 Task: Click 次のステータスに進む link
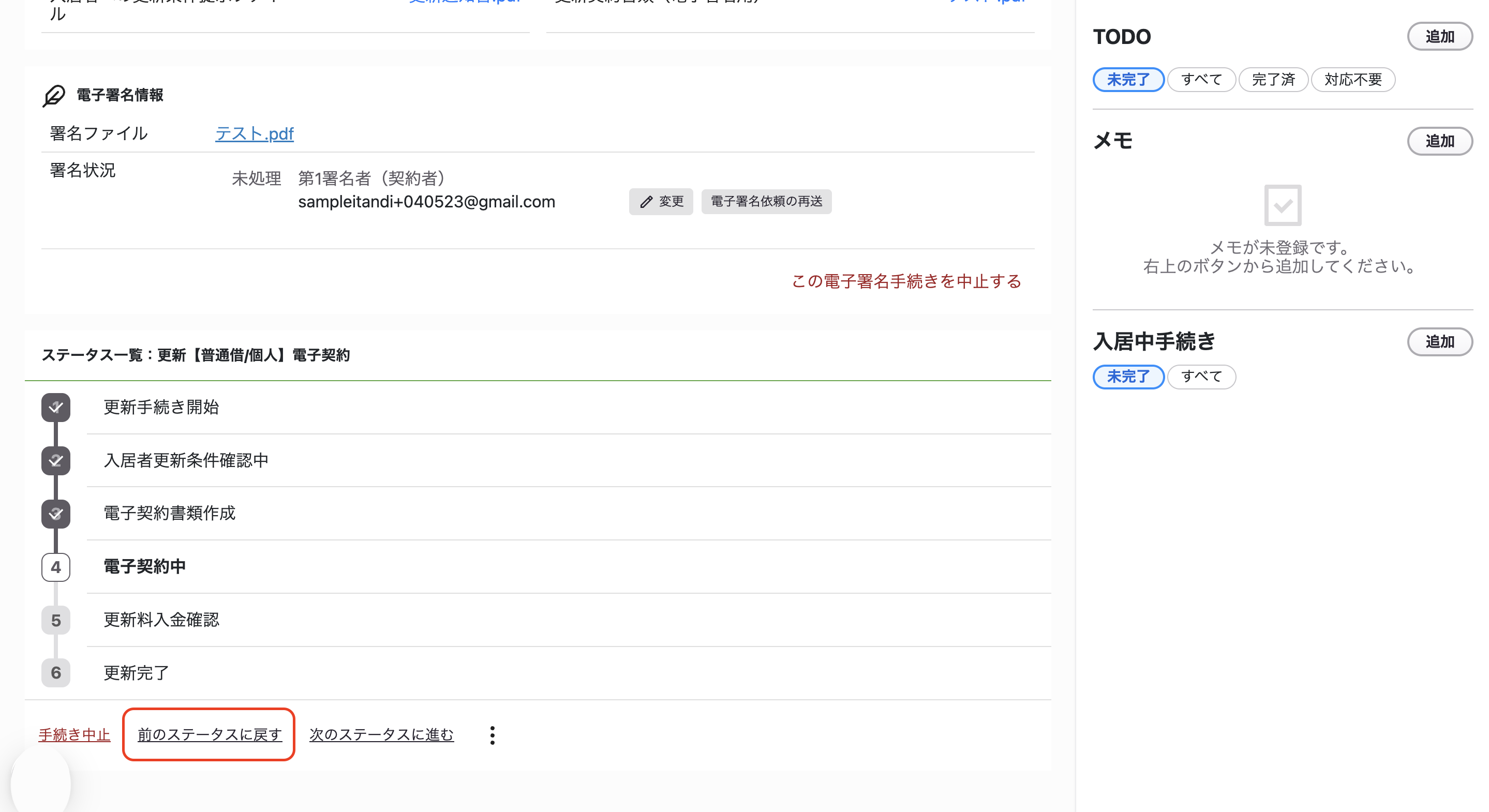click(x=381, y=734)
